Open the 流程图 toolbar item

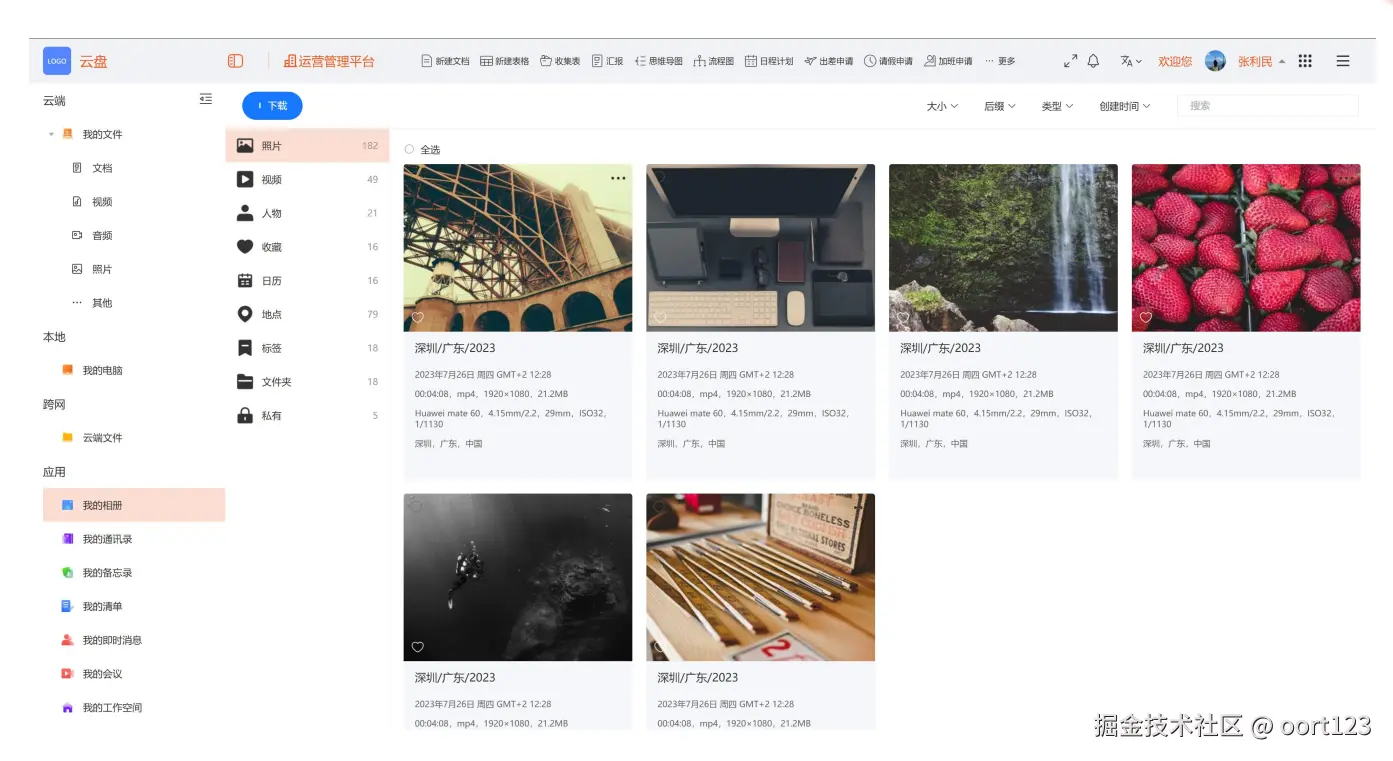[x=713, y=61]
